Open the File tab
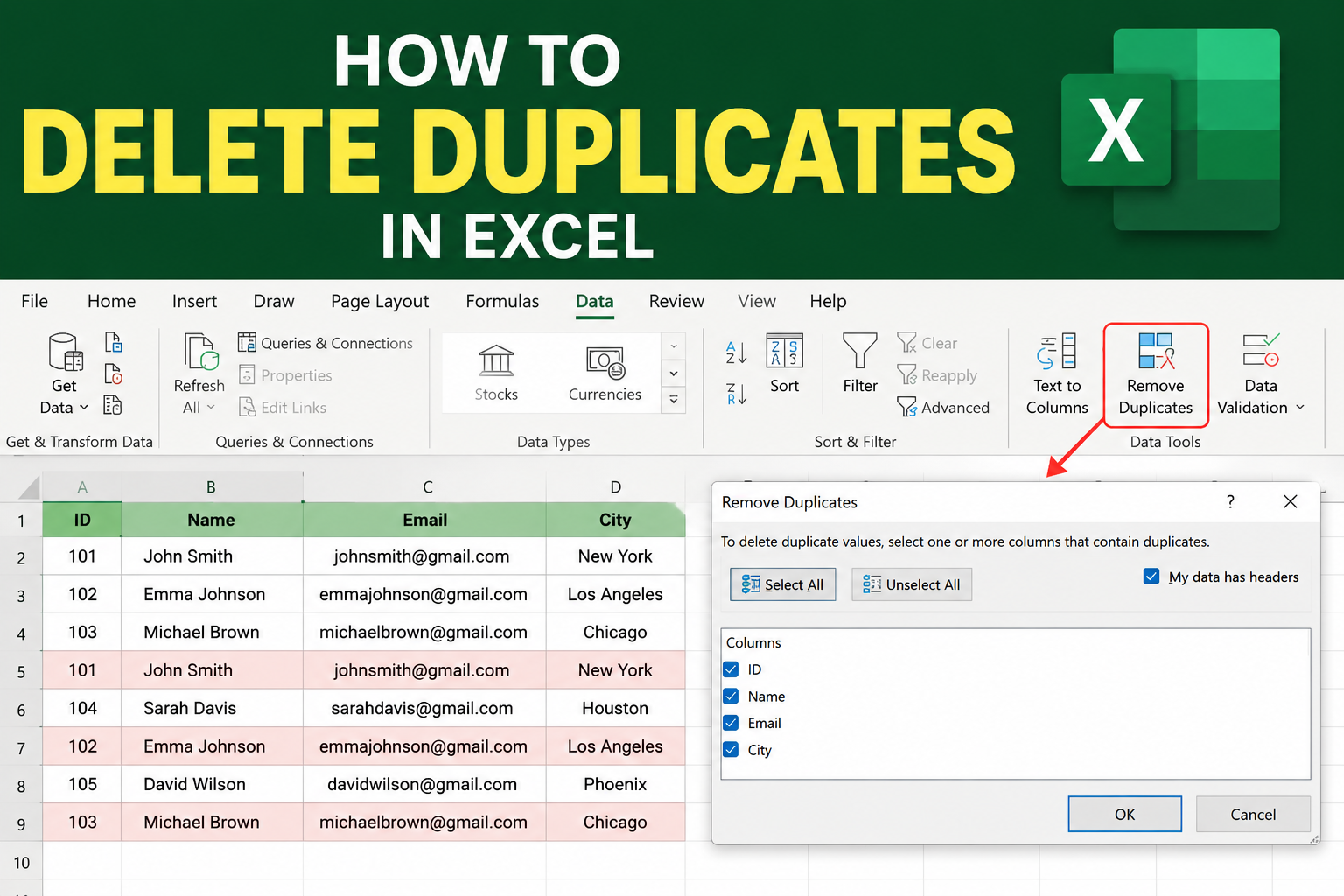This screenshot has height=896, width=1344. pos(34,301)
